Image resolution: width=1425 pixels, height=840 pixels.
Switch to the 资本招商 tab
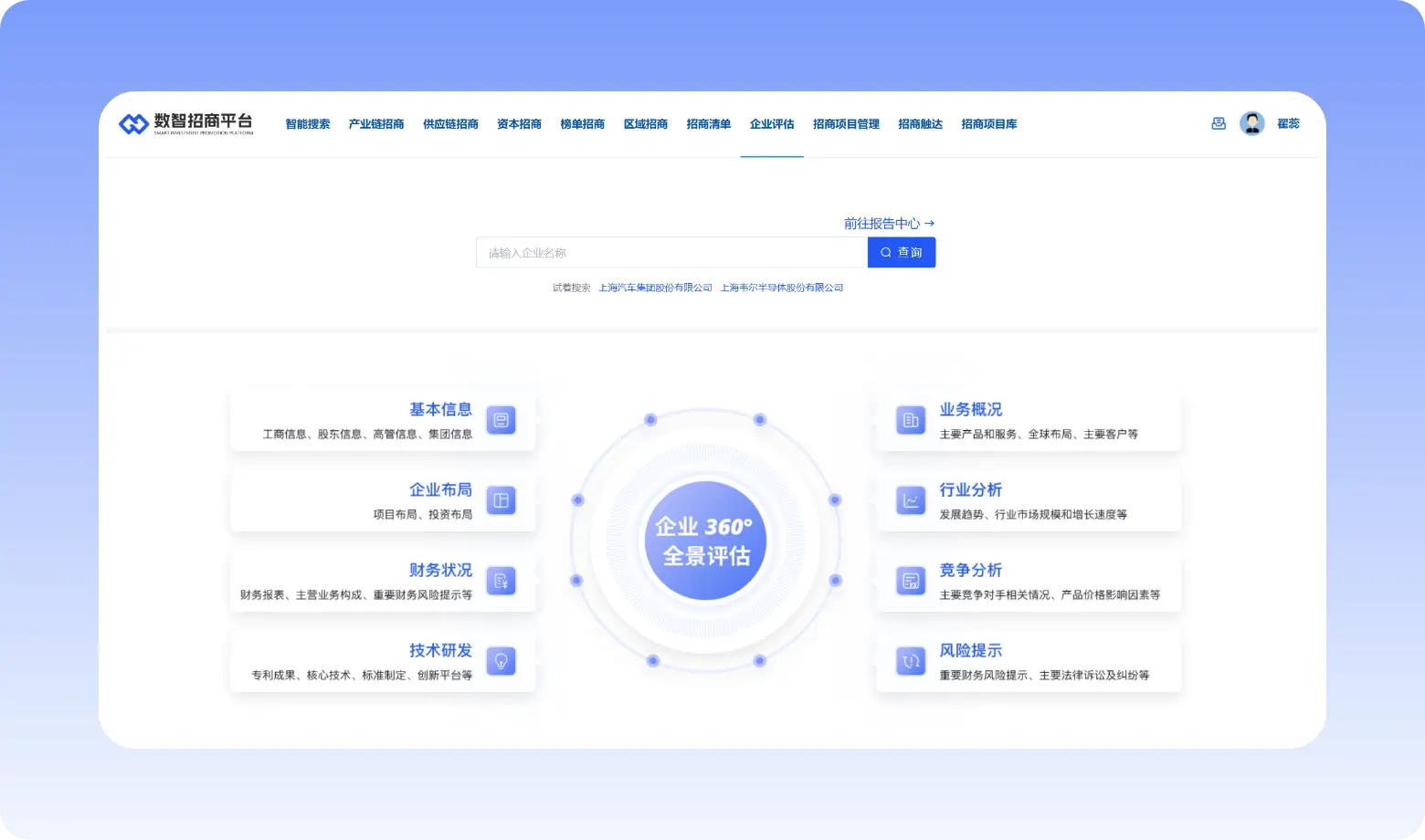(518, 123)
